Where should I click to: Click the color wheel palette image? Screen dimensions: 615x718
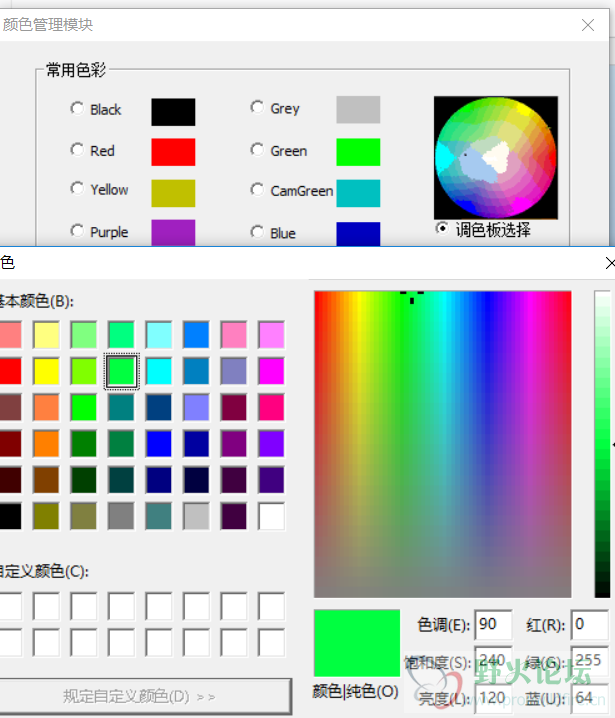pyautogui.click(x=496, y=158)
